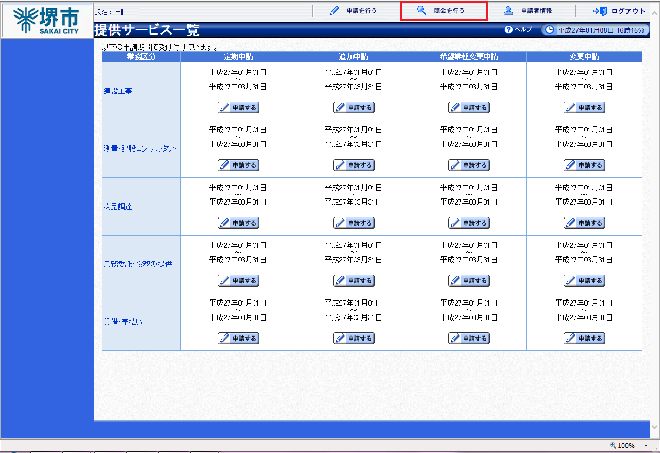
Task: Click the clock icon beside the date display
Action: coord(549,30)
